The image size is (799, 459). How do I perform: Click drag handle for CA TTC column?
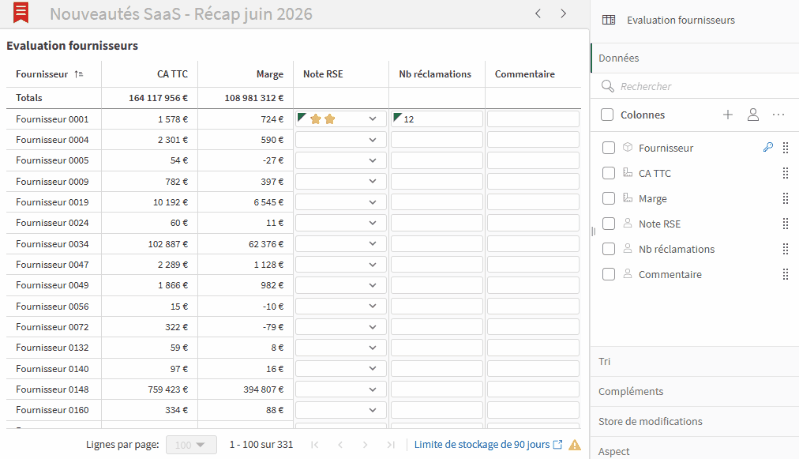coord(785,173)
